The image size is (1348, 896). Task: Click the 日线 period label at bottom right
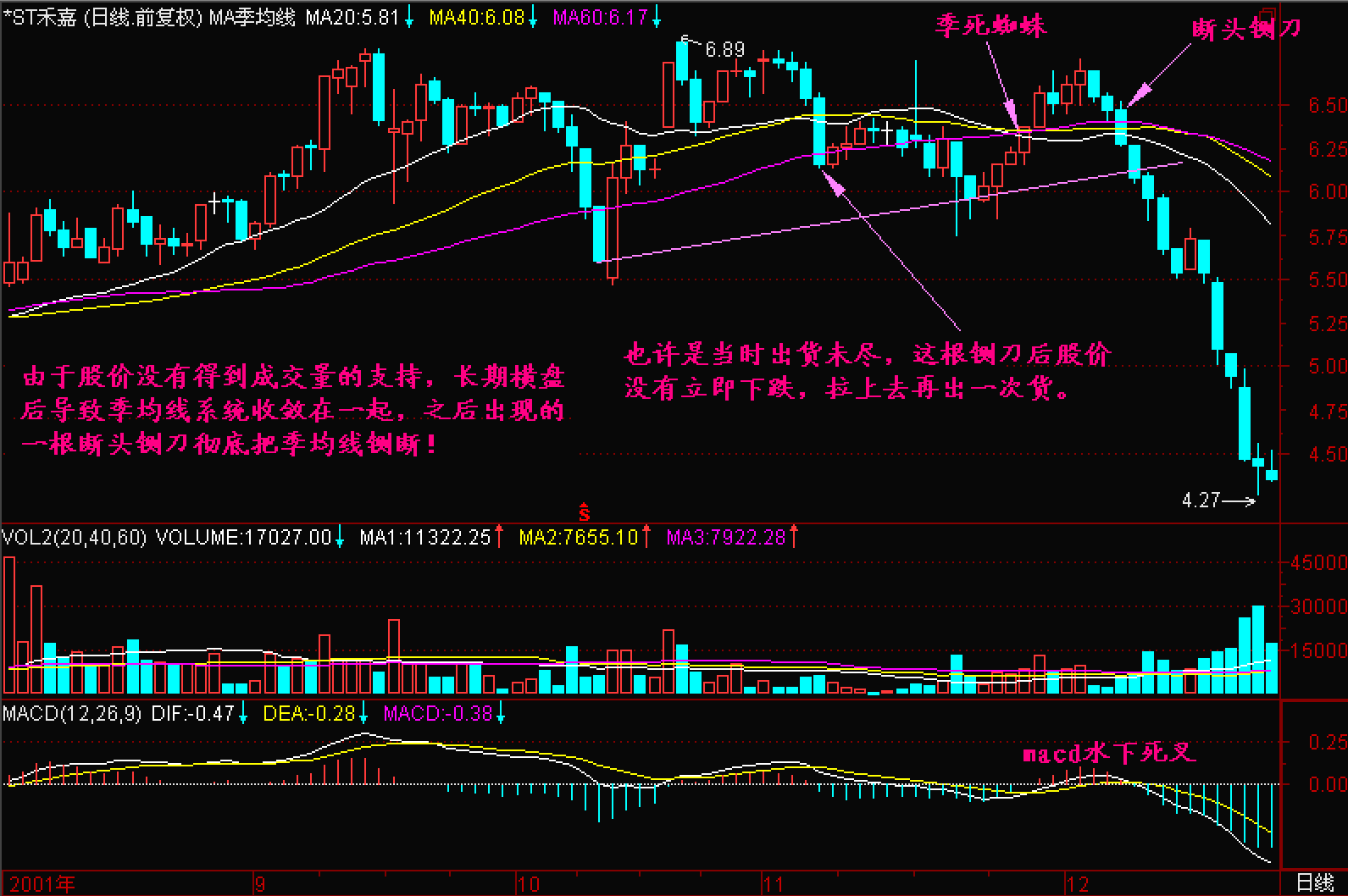click(1315, 883)
